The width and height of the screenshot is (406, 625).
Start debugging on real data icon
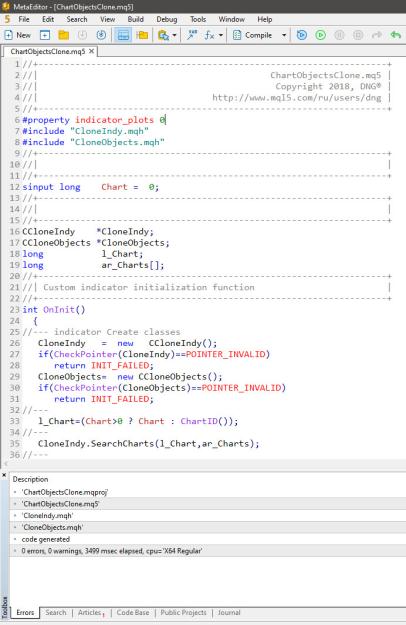pyautogui.click(x=302, y=35)
